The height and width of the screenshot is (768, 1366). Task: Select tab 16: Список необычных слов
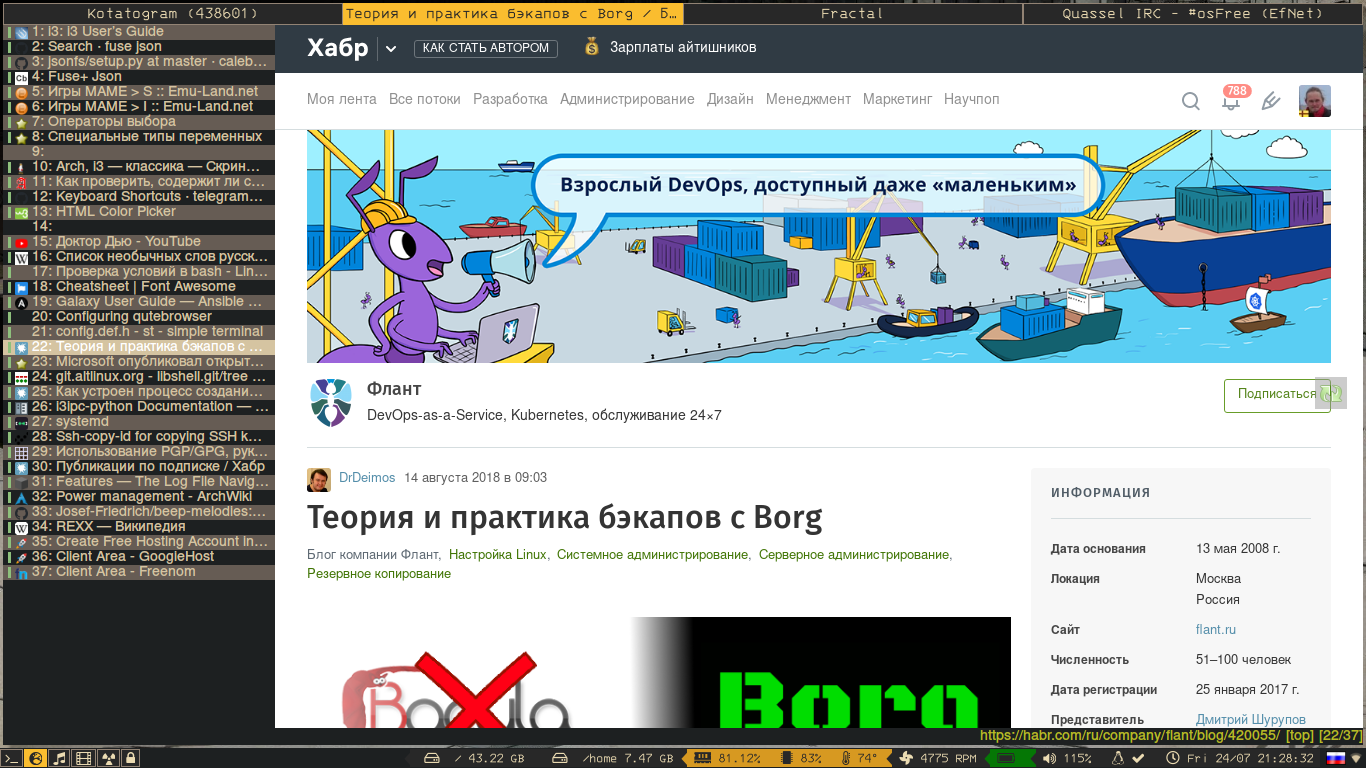tap(140, 257)
